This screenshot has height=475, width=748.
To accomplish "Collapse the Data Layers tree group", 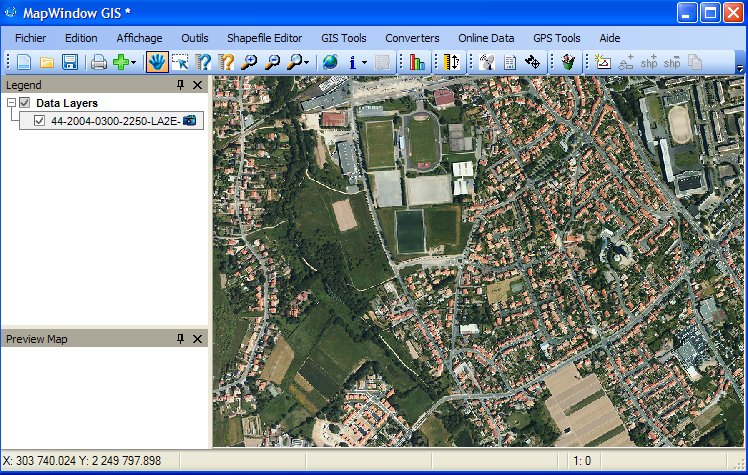I will (11, 103).
